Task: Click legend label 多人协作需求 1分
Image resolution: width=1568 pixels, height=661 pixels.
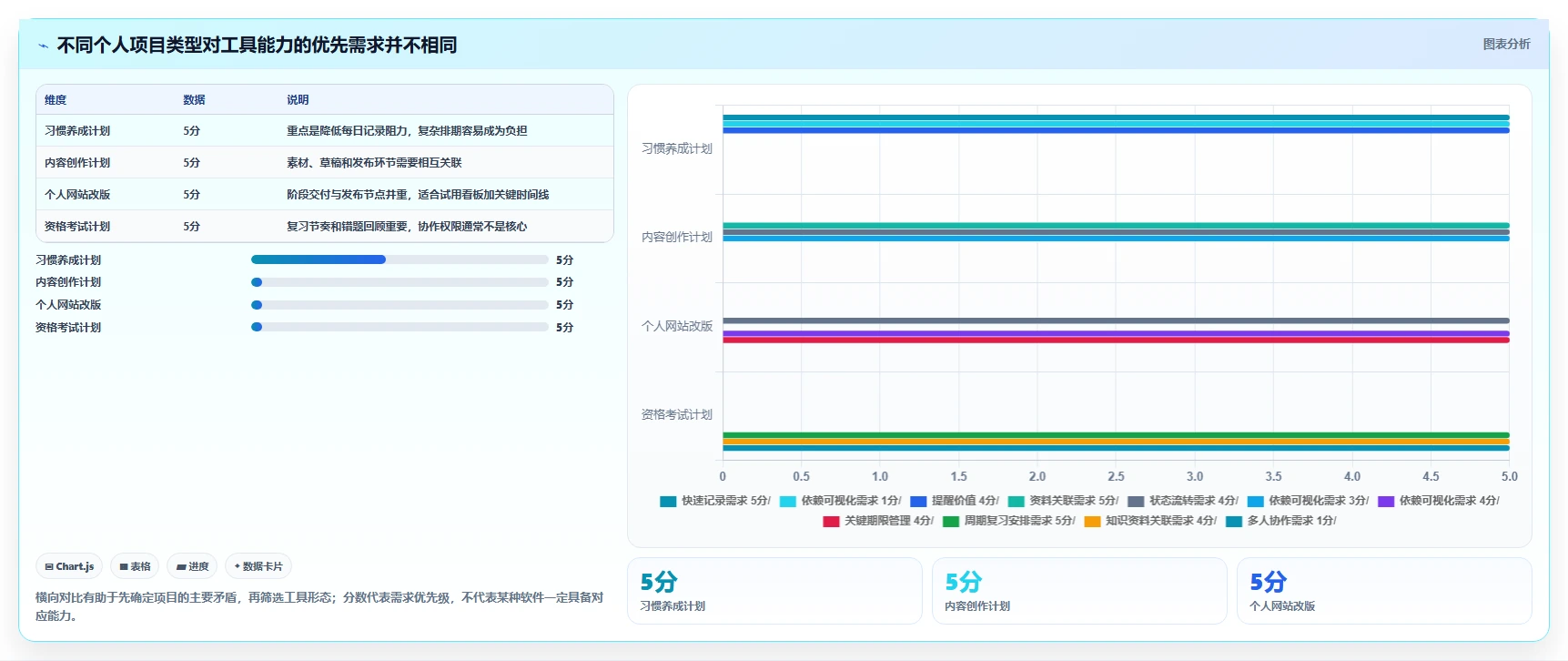Action: pos(1292,521)
